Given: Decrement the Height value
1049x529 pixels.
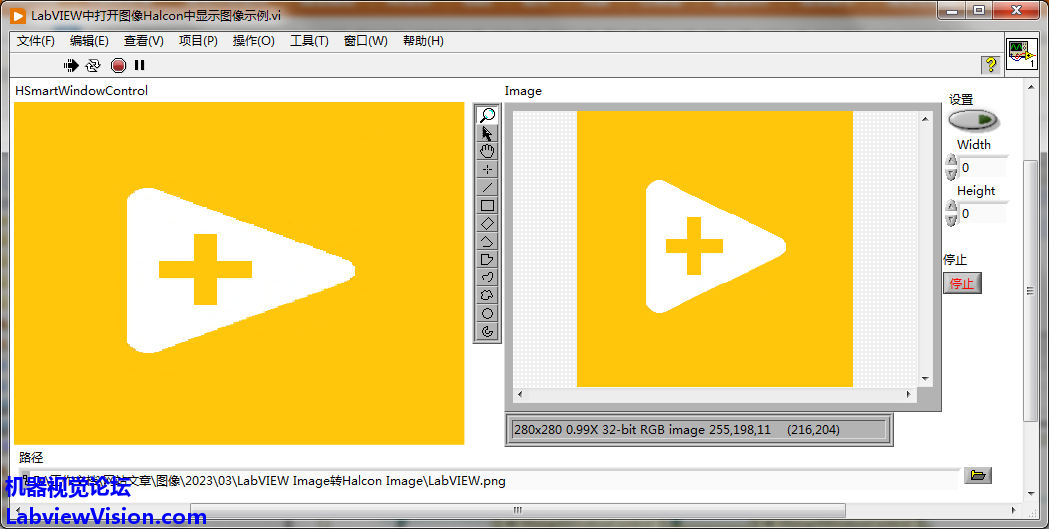Looking at the screenshot, I should [x=951, y=220].
